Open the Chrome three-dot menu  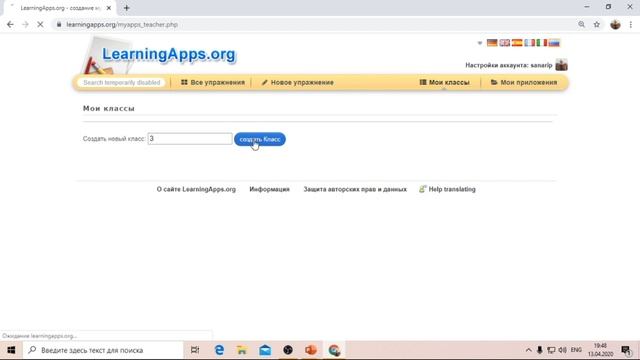coord(631,24)
